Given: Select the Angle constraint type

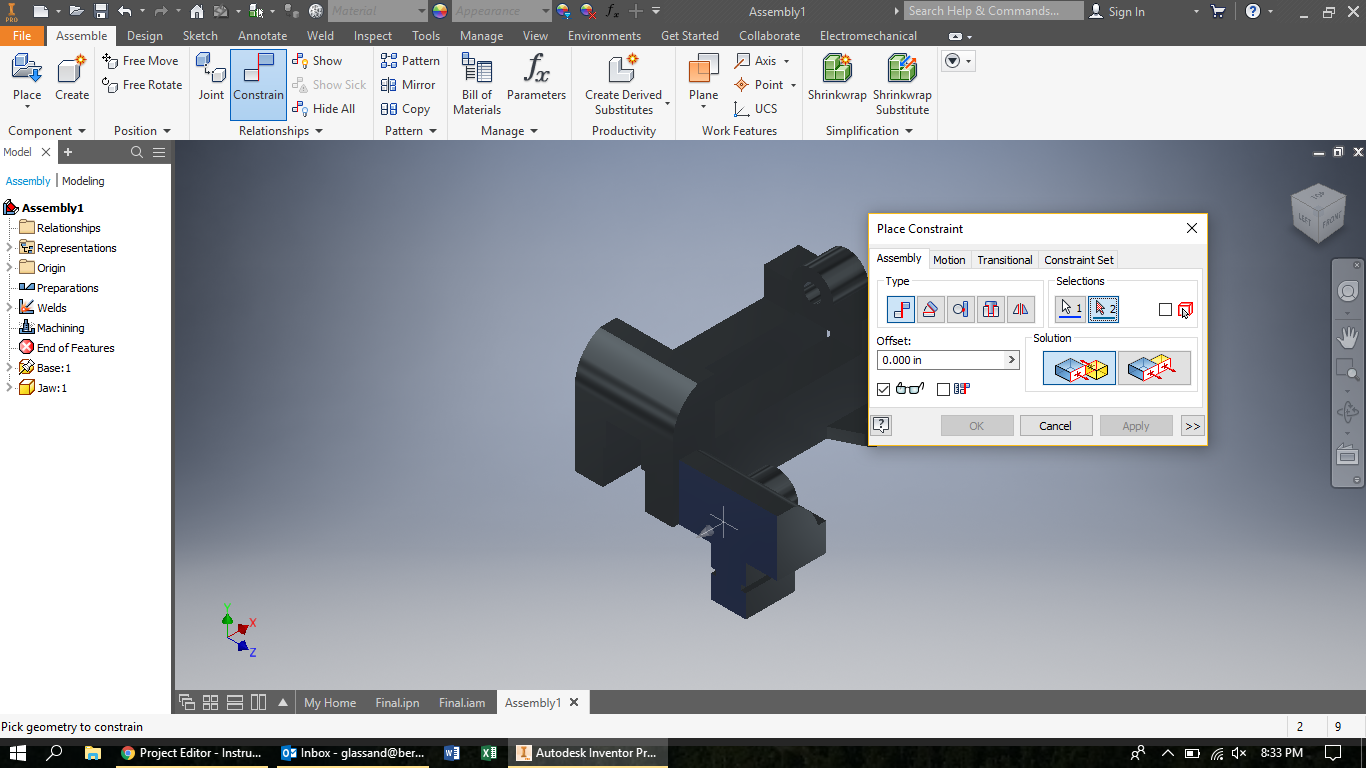Looking at the screenshot, I should tap(931, 309).
